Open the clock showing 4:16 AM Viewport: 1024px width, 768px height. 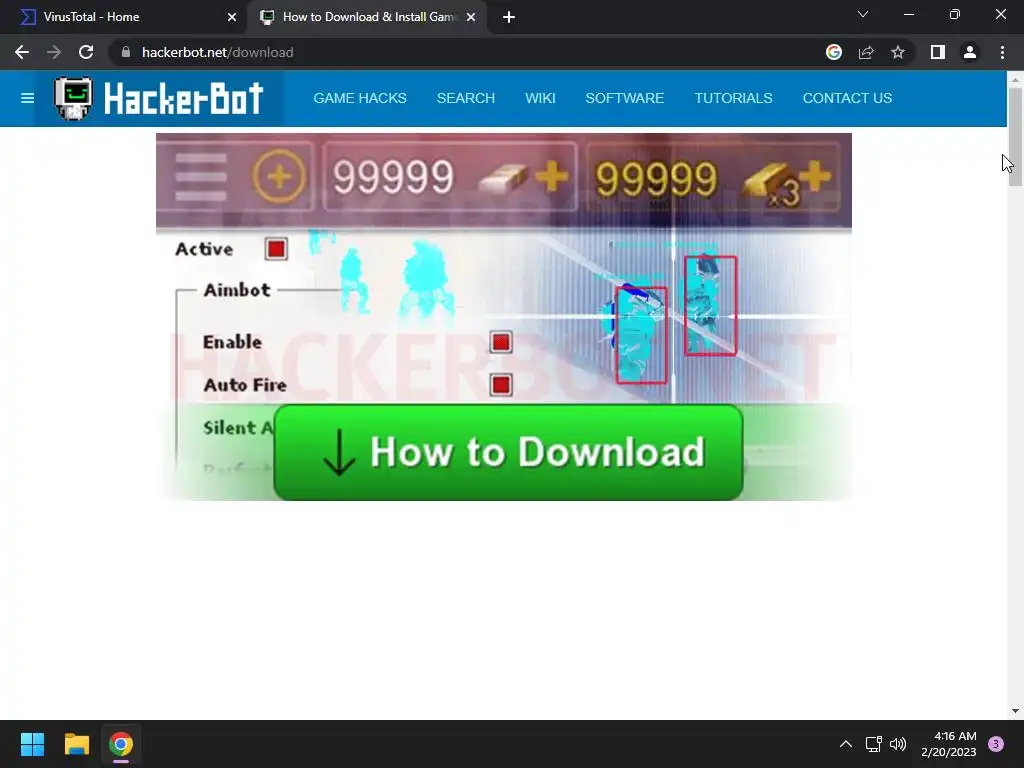(x=949, y=744)
